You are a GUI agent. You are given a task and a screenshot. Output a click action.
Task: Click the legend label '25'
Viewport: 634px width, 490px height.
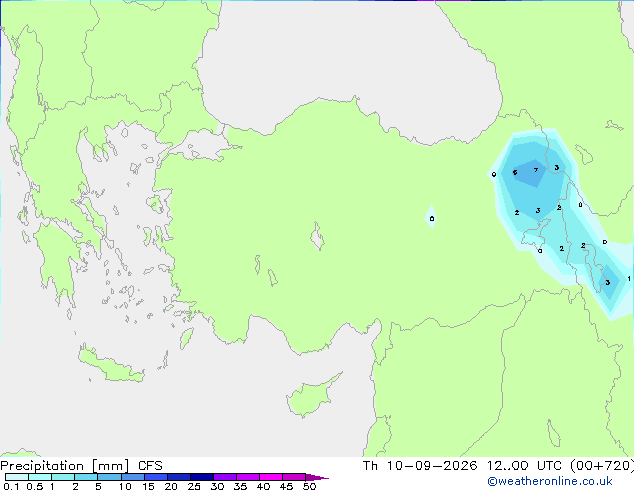pos(194,486)
